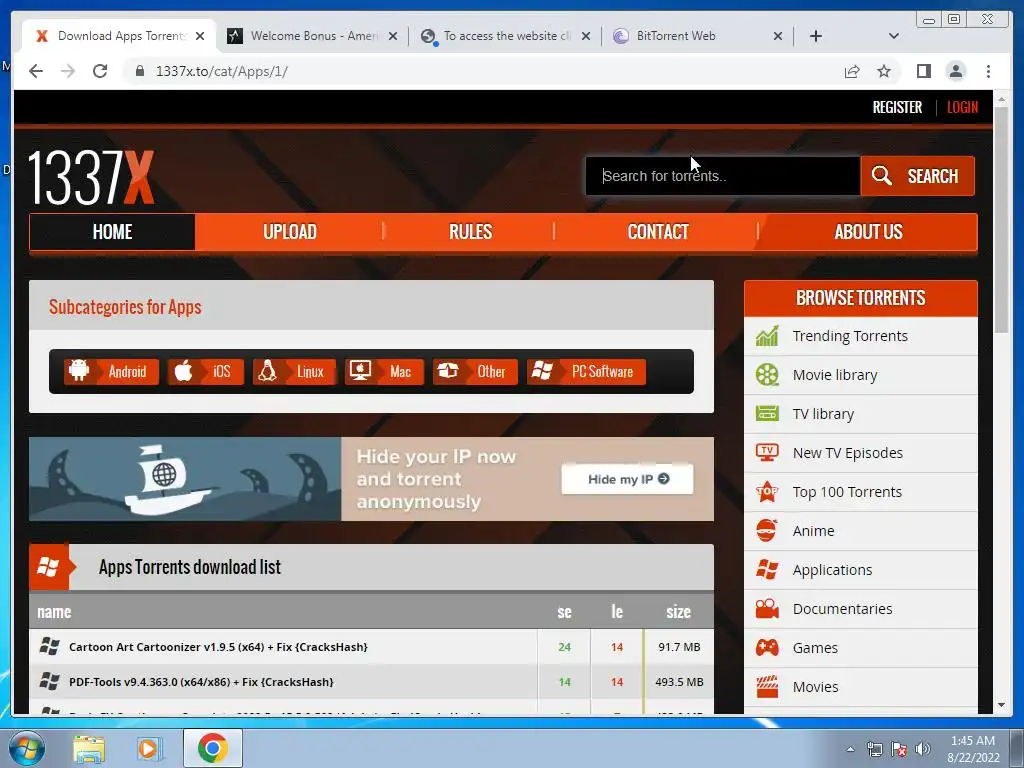Open the UPLOAD page

289,232
